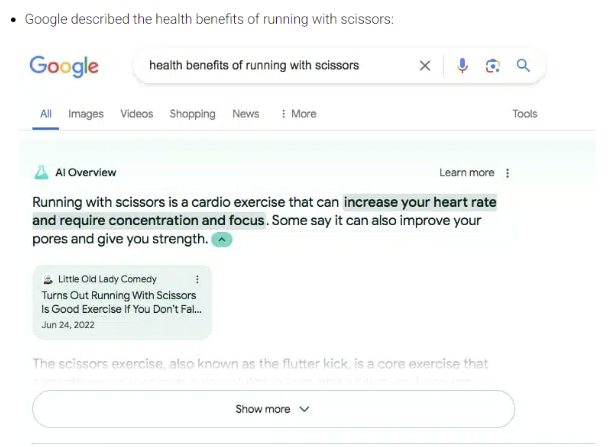
Task: Open source card three-dot menu
Action: 197,279
